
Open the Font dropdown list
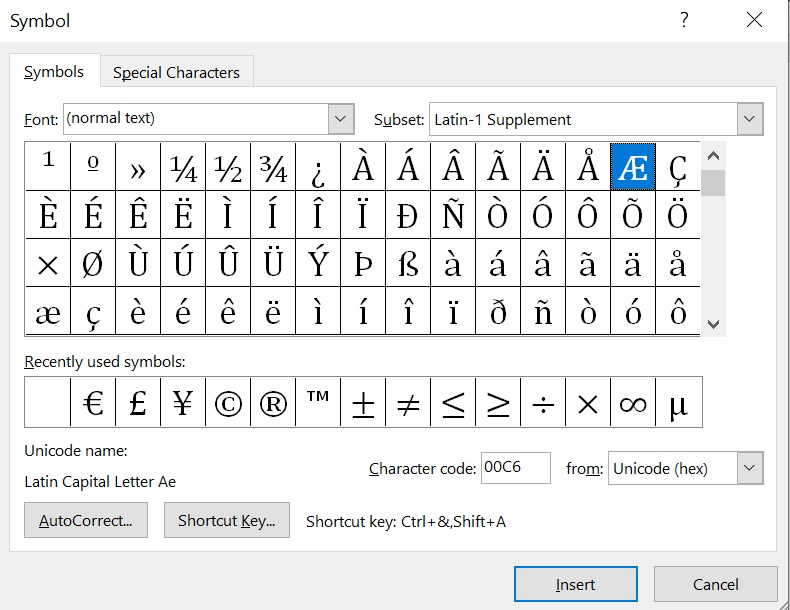pyautogui.click(x=341, y=119)
